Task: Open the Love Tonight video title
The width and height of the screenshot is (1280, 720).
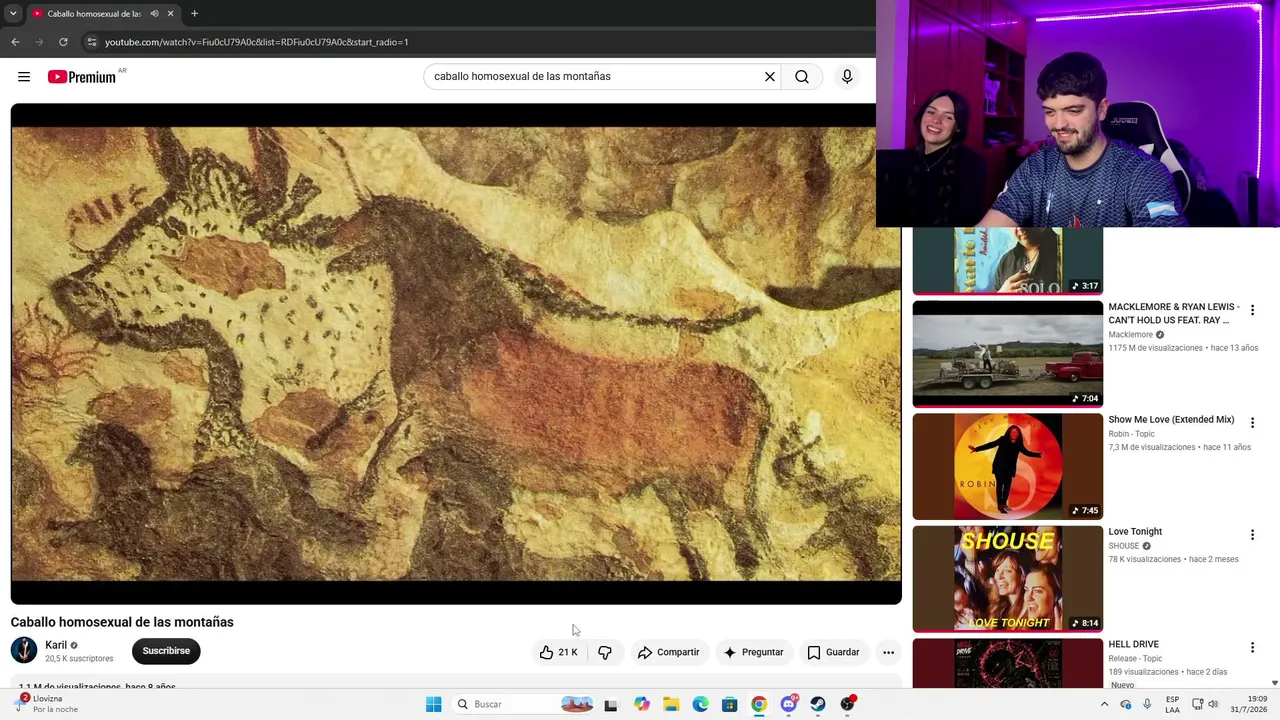Action: pos(1135,532)
